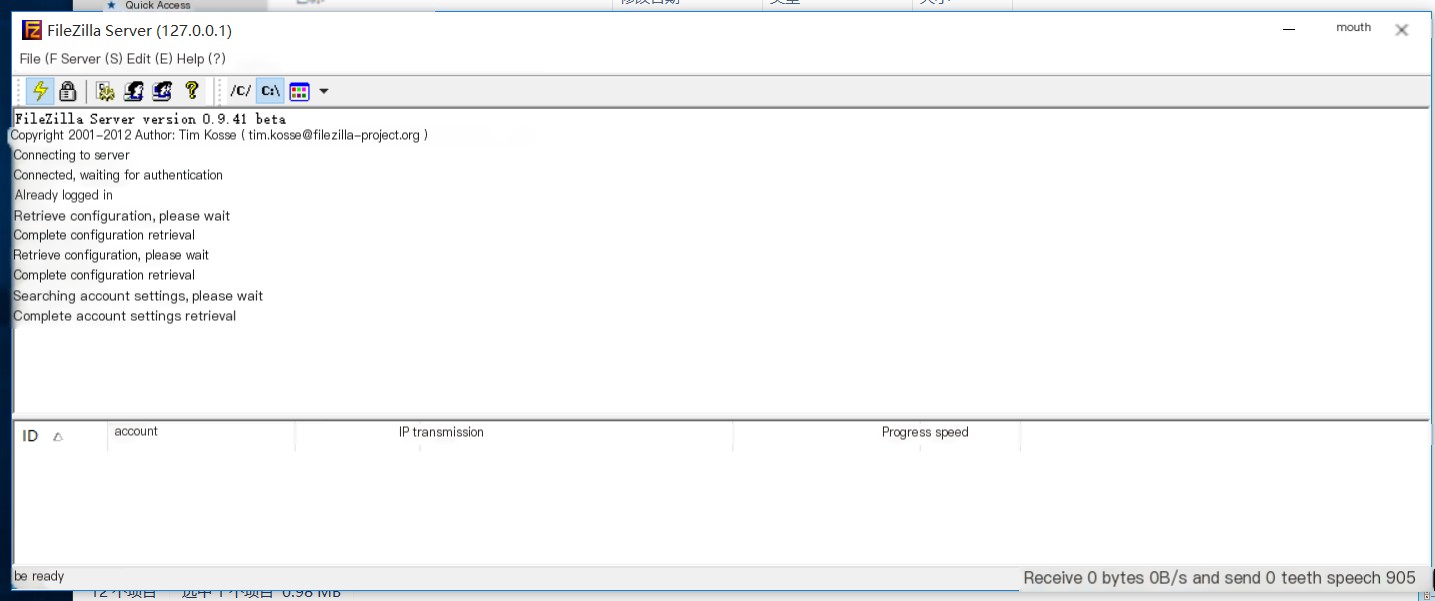Toggle the lightning bolt server active icon
This screenshot has height=601, width=1435.
pyautogui.click(x=40, y=91)
